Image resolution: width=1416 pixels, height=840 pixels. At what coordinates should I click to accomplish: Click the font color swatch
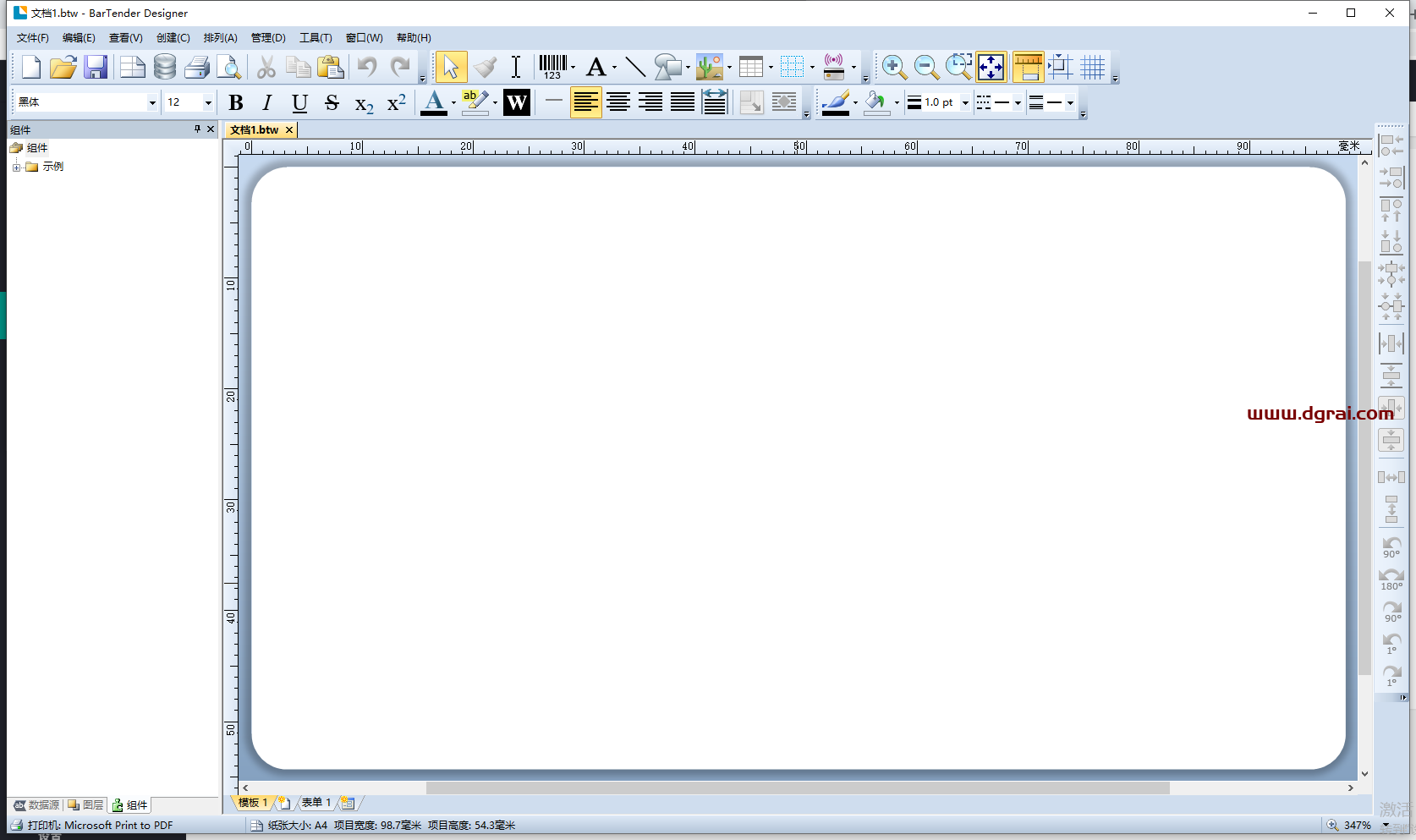(x=434, y=102)
